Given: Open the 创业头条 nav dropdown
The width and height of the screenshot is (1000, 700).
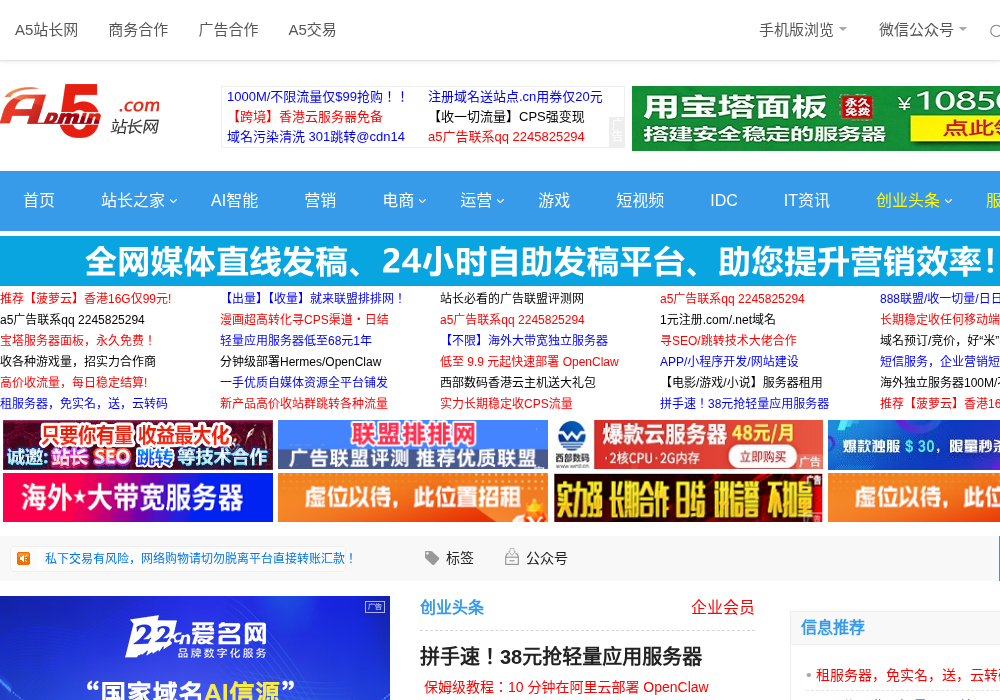Looking at the screenshot, I should 914,200.
